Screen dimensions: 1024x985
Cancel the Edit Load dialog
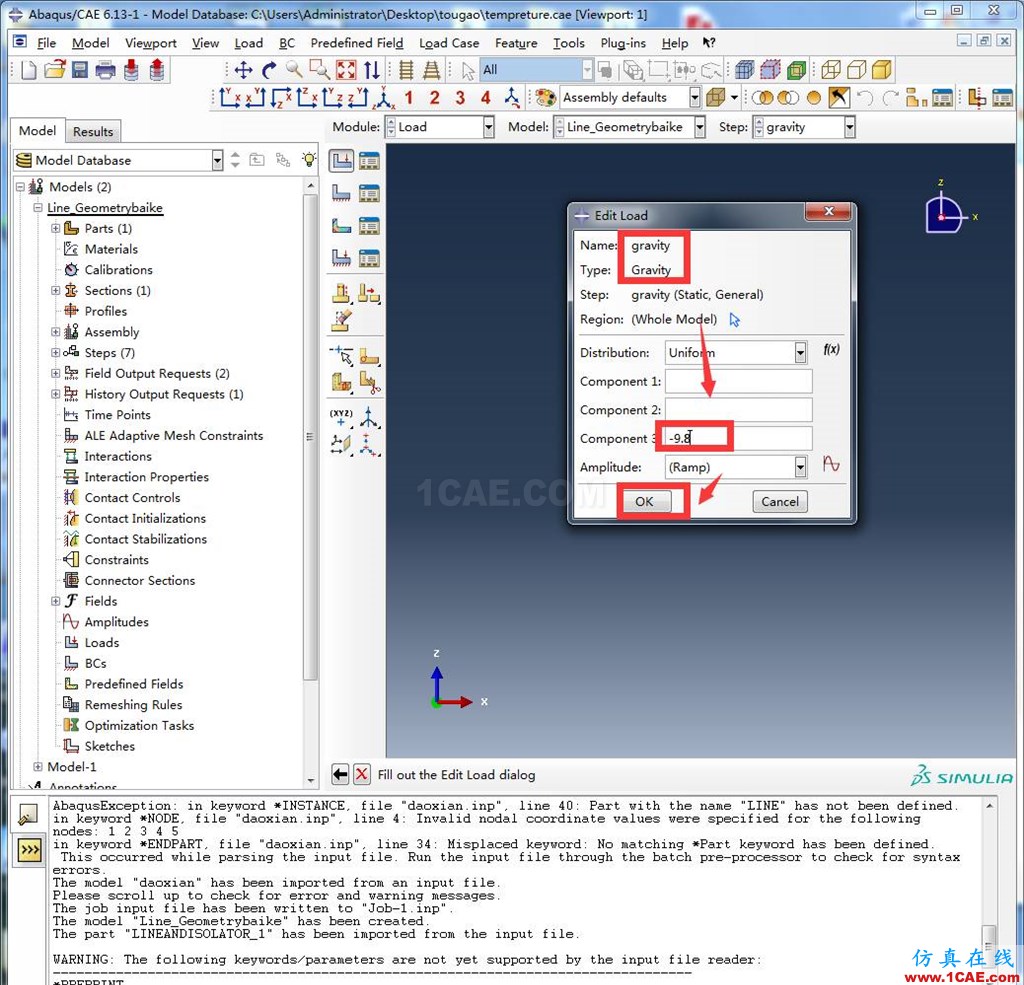coord(780,502)
